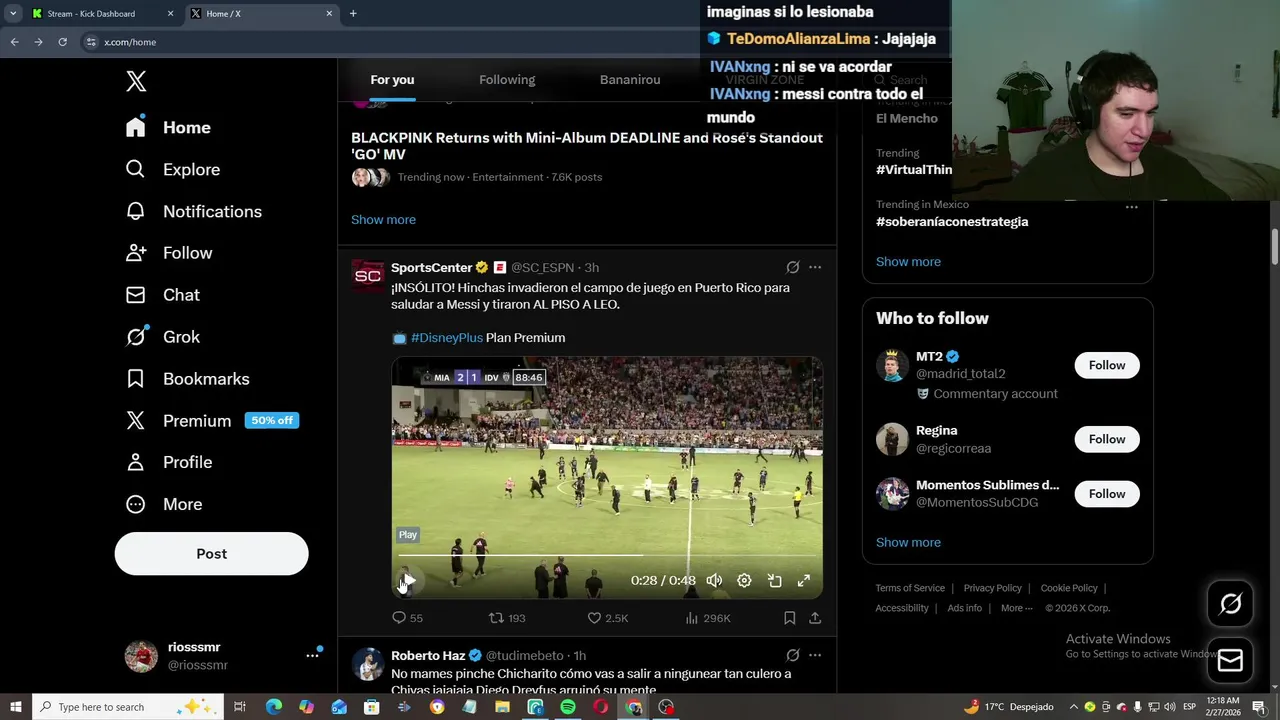
Task: Click the Premium X icon in sidebar
Action: [136, 421]
